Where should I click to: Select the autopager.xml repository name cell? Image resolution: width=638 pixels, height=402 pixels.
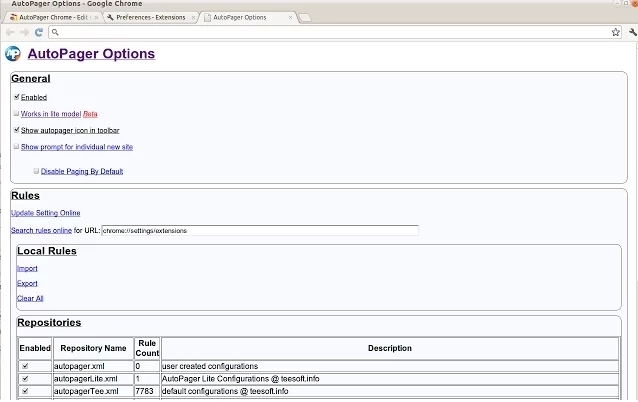coord(93,366)
